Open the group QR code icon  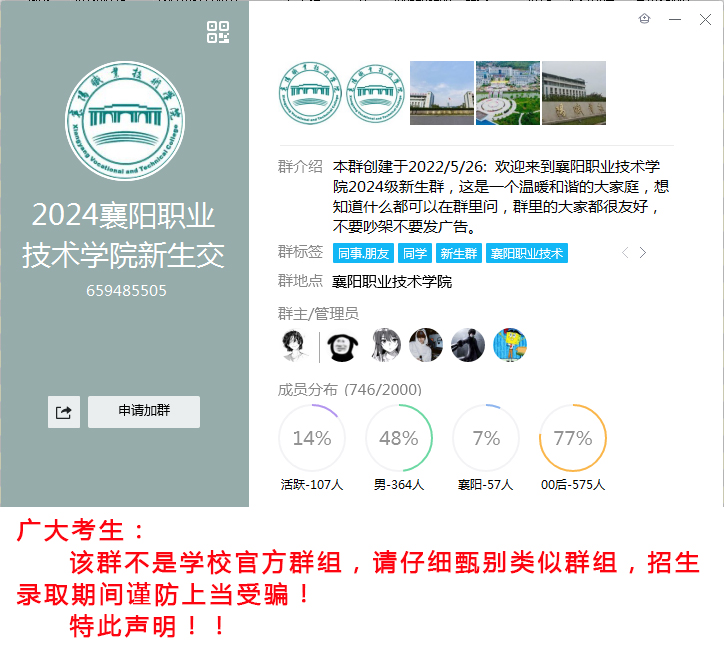coord(218,32)
